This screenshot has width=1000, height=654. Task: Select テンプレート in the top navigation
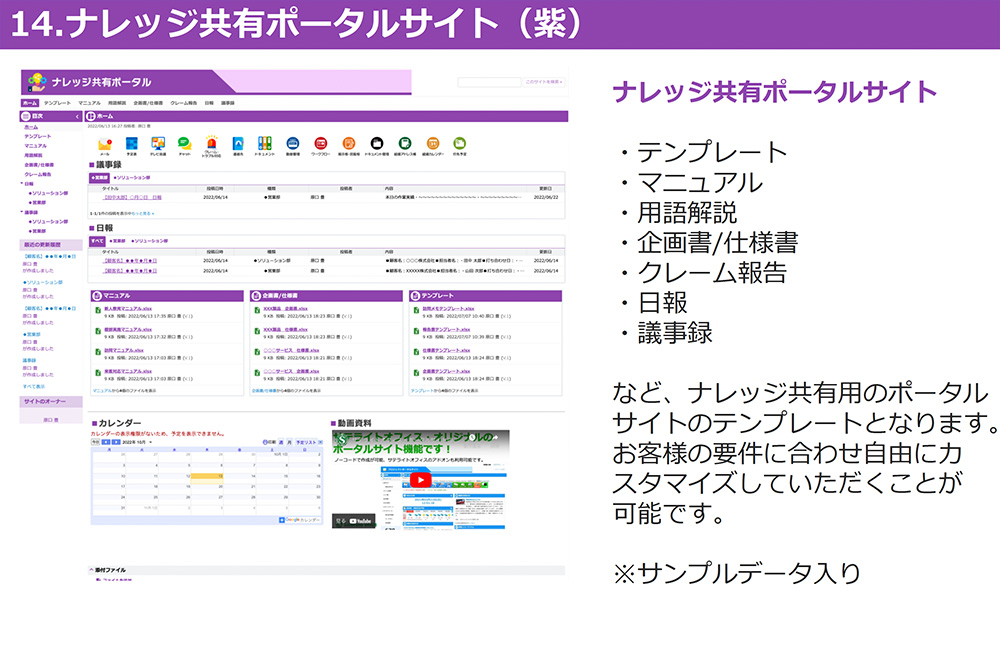57,103
